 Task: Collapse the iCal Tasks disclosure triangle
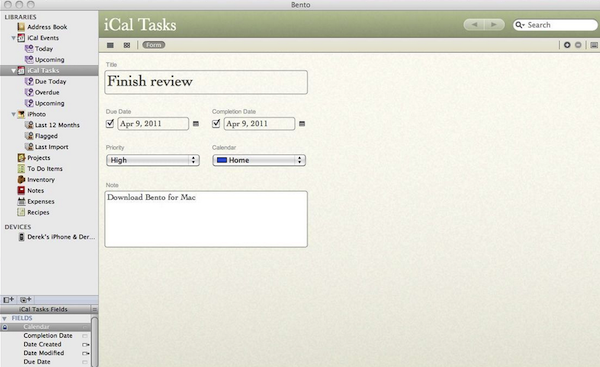click(13, 70)
